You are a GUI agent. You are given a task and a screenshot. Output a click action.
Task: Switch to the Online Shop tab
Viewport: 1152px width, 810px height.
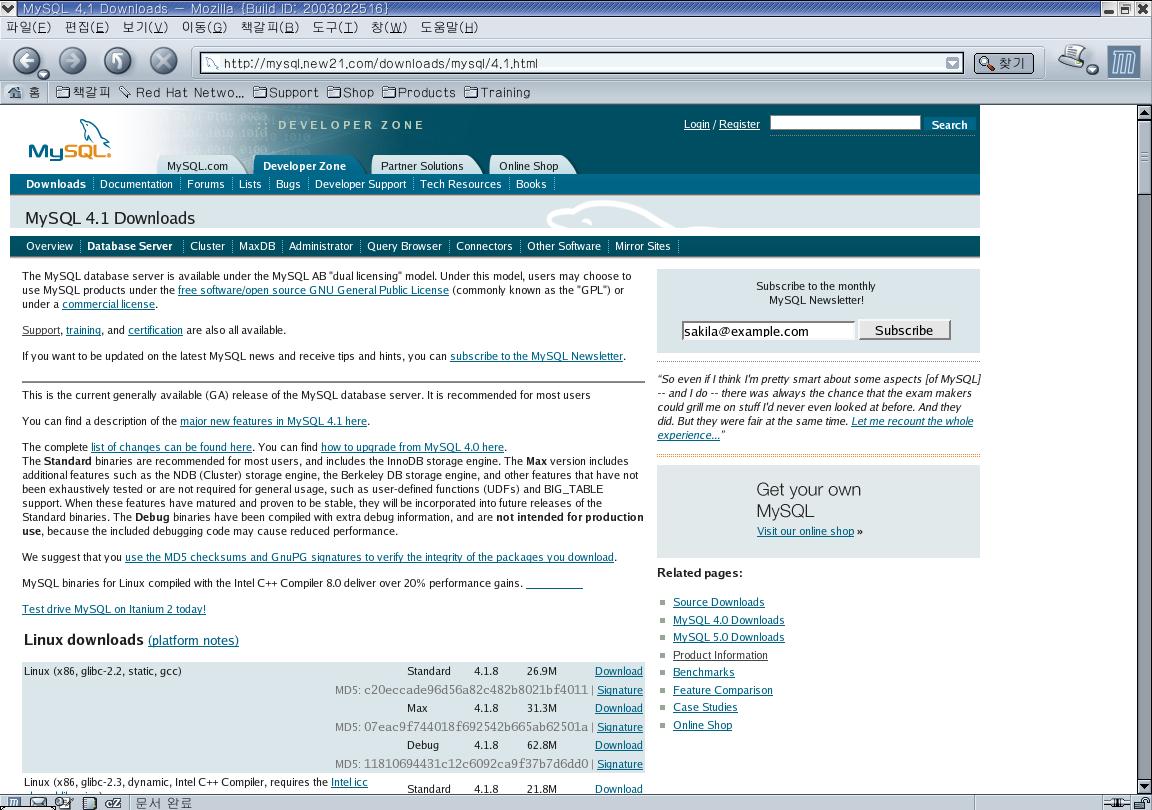pyautogui.click(x=528, y=166)
